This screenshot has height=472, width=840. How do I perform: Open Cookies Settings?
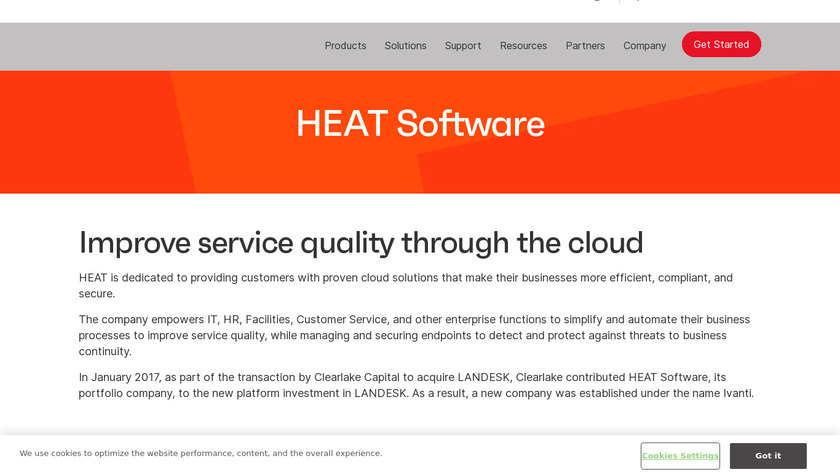pos(680,456)
